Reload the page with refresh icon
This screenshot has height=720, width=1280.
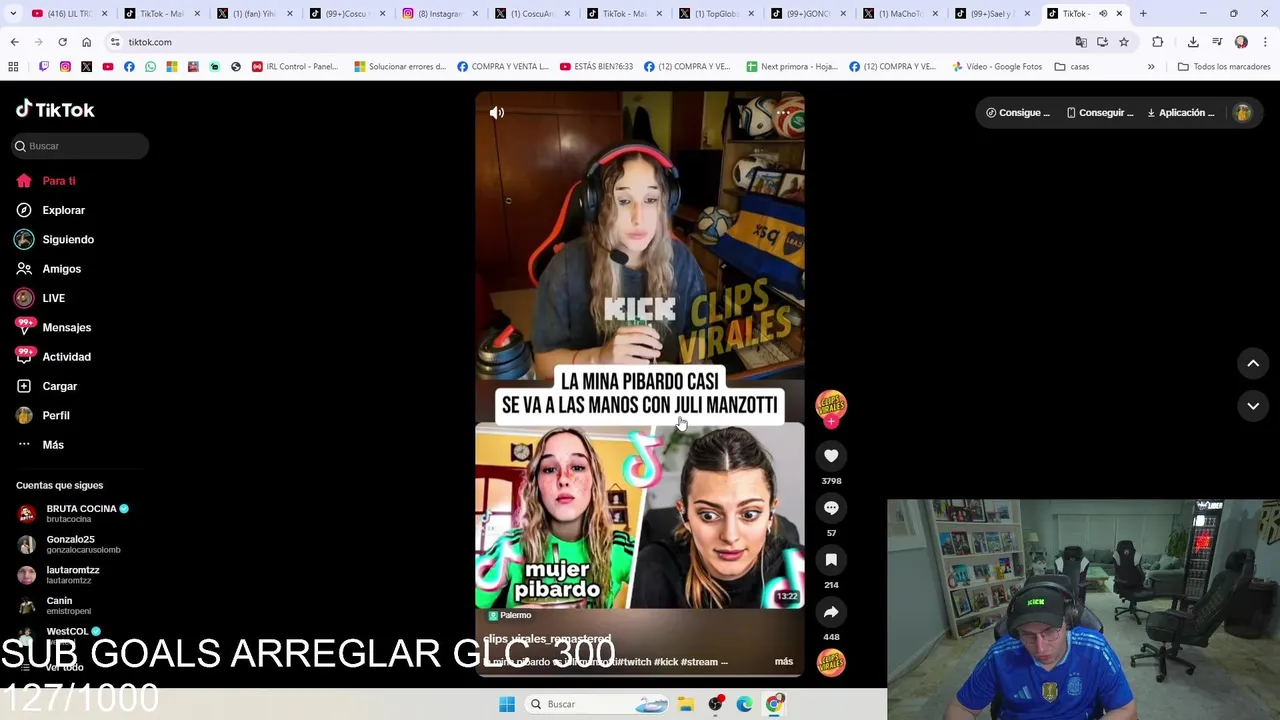pos(62,42)
